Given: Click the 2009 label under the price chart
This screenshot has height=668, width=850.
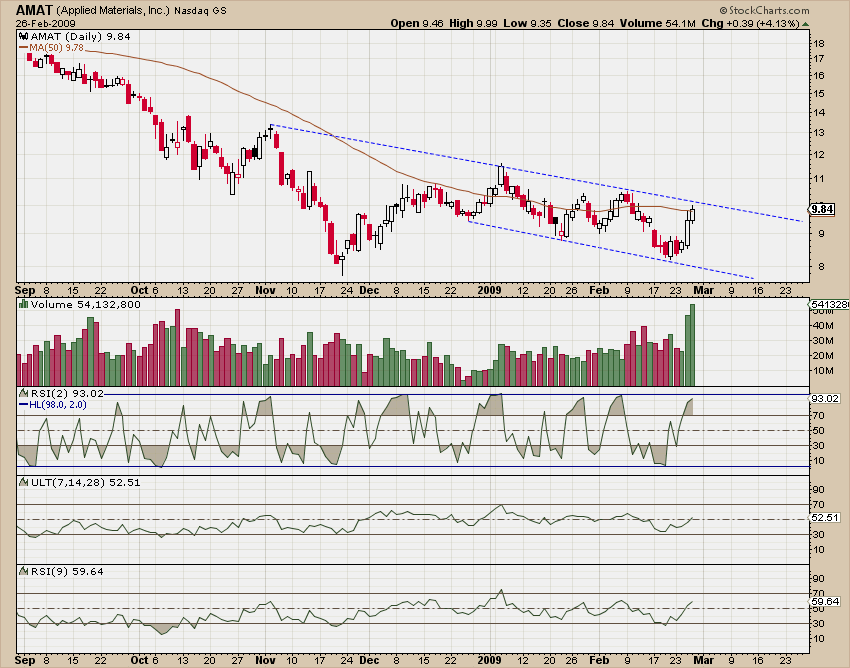Looking at the screenshot, I should pyautogui.click(x=489, y=290).
